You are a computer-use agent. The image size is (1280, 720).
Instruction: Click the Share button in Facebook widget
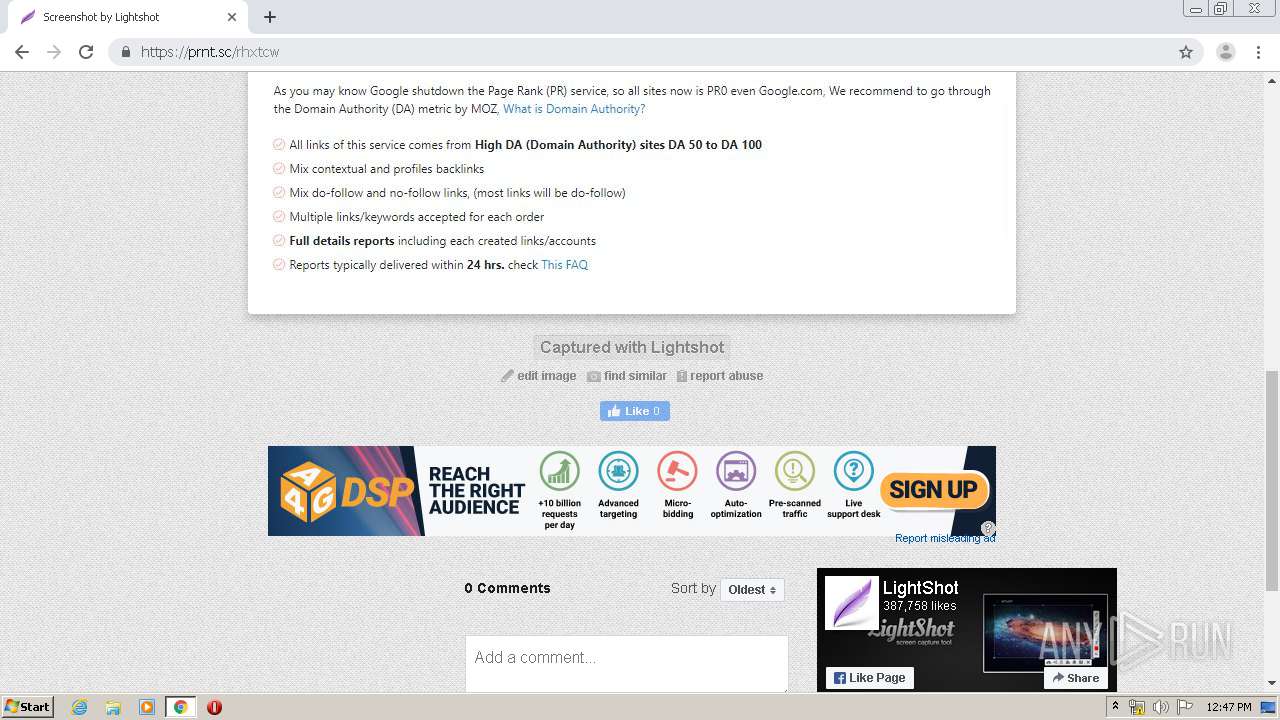(x=1076, y=678)
